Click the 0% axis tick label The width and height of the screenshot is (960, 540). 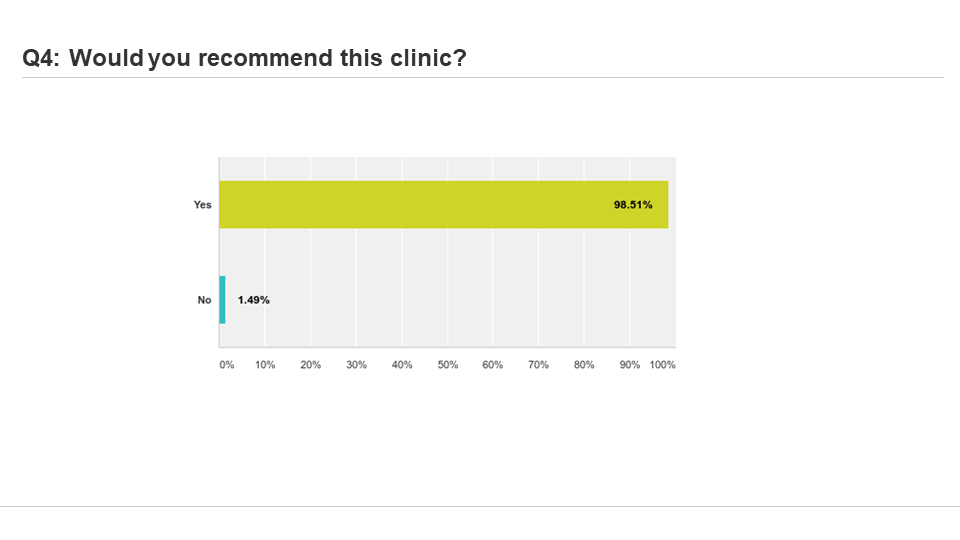(227, 365)
